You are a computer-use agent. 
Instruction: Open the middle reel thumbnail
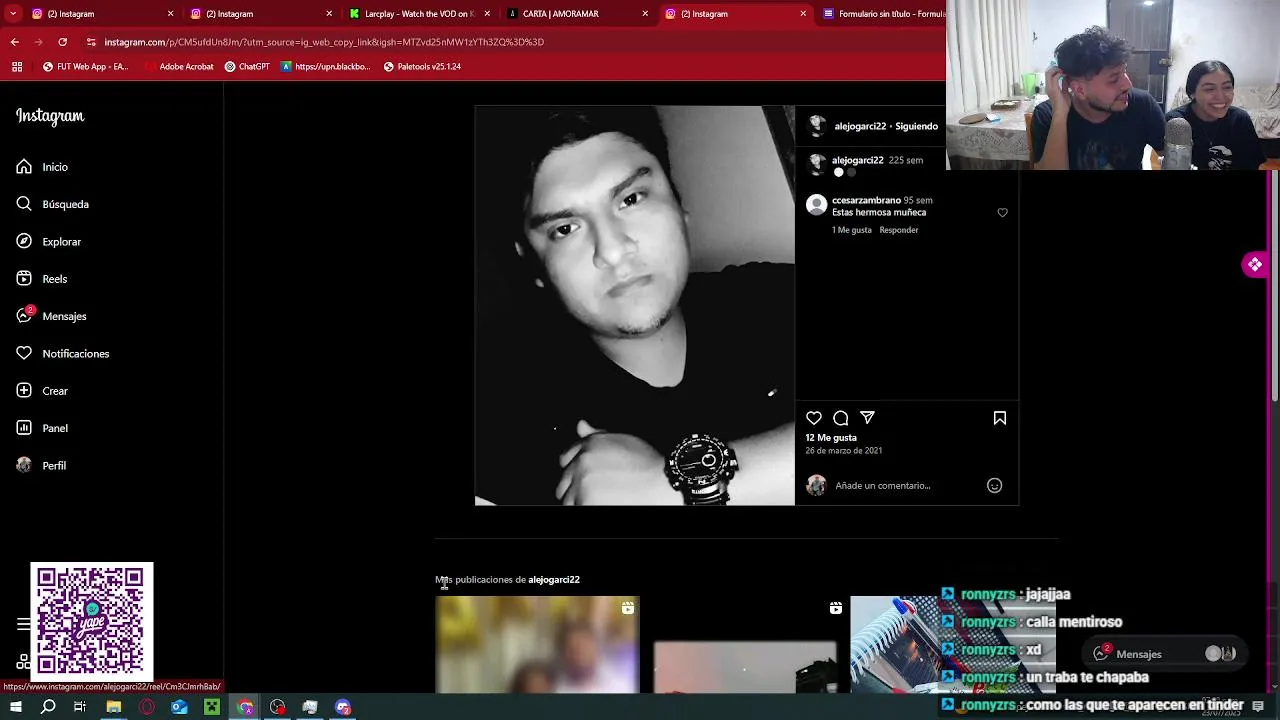coord(745,645)
